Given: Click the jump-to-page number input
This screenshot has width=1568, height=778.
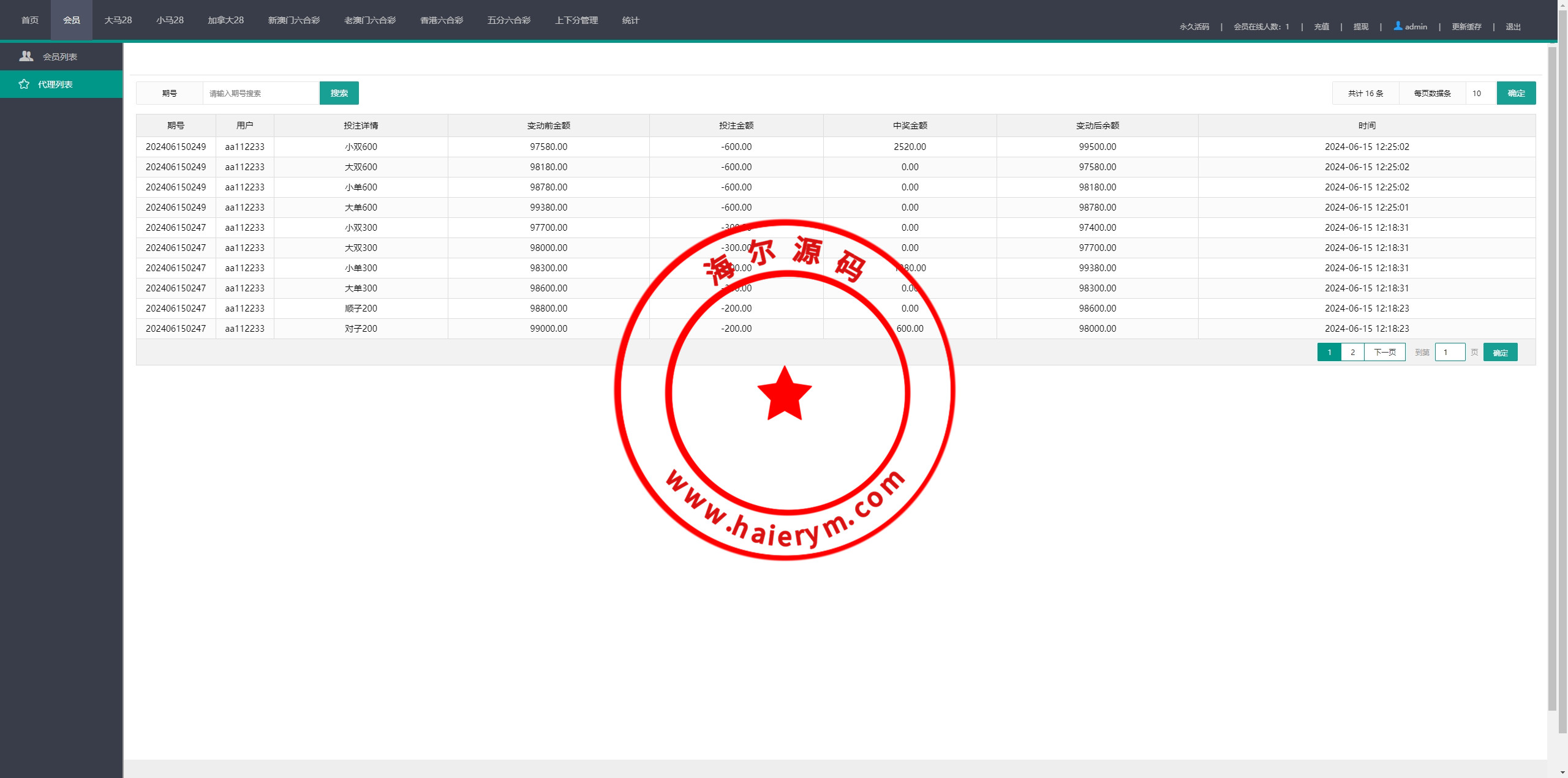Looking at the screenshot, I should pos(1450,352).
